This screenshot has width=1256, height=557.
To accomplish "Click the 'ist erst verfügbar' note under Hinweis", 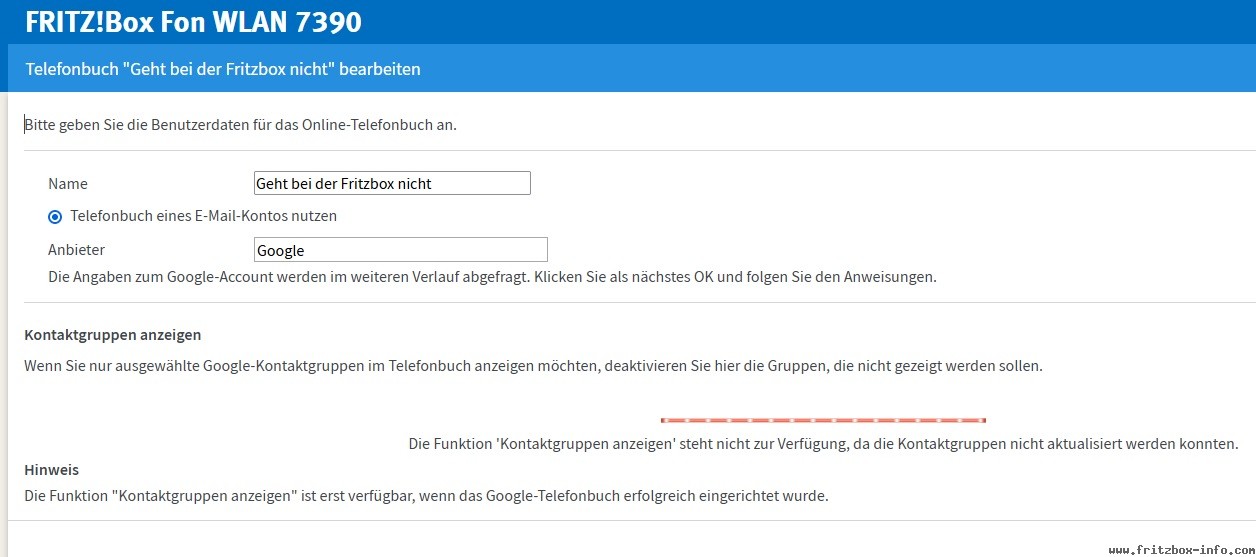I will click(426, 495).
